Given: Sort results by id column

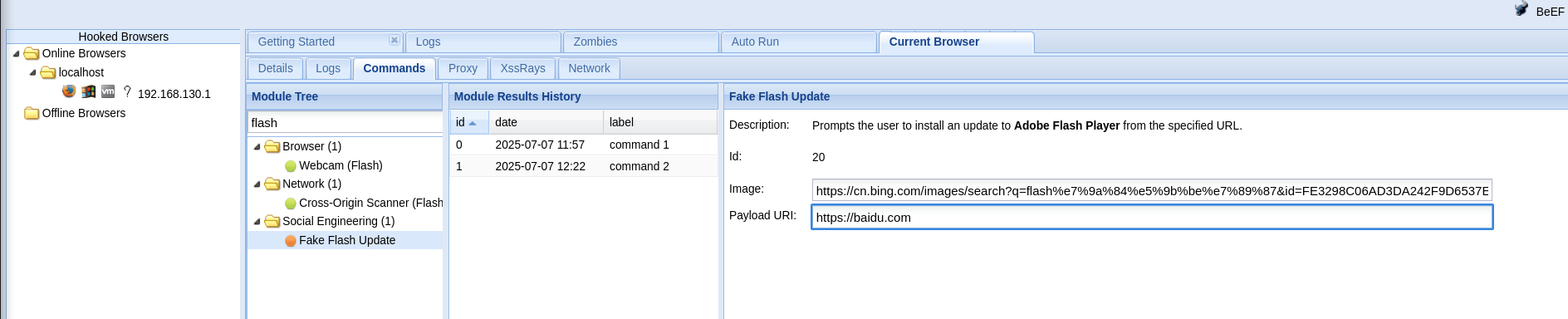Looking at the screenshot, I should pos(469,122).
